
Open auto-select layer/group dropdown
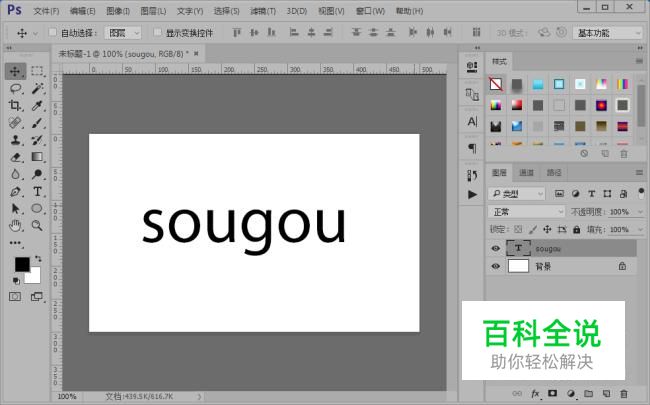click(123, 33)
